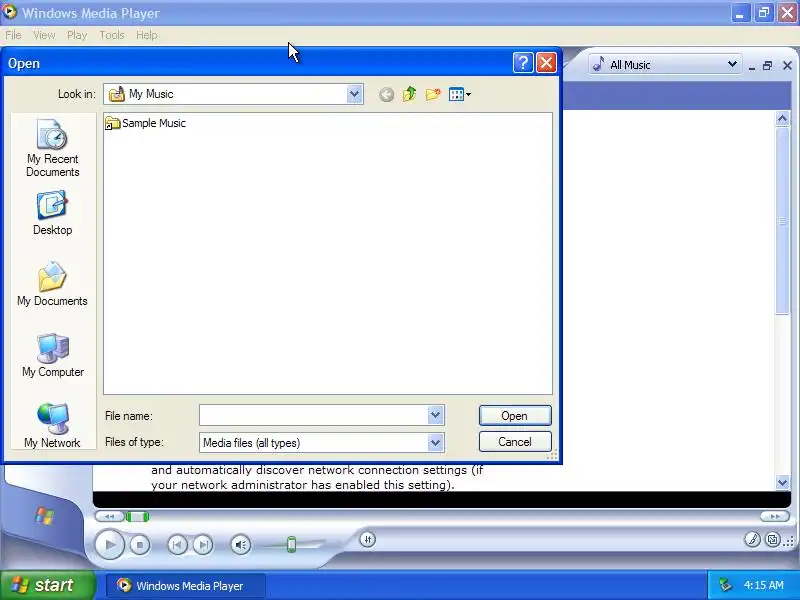Go up one folder level
Viewport: 800px width, 600px height.
coord(409,94)
